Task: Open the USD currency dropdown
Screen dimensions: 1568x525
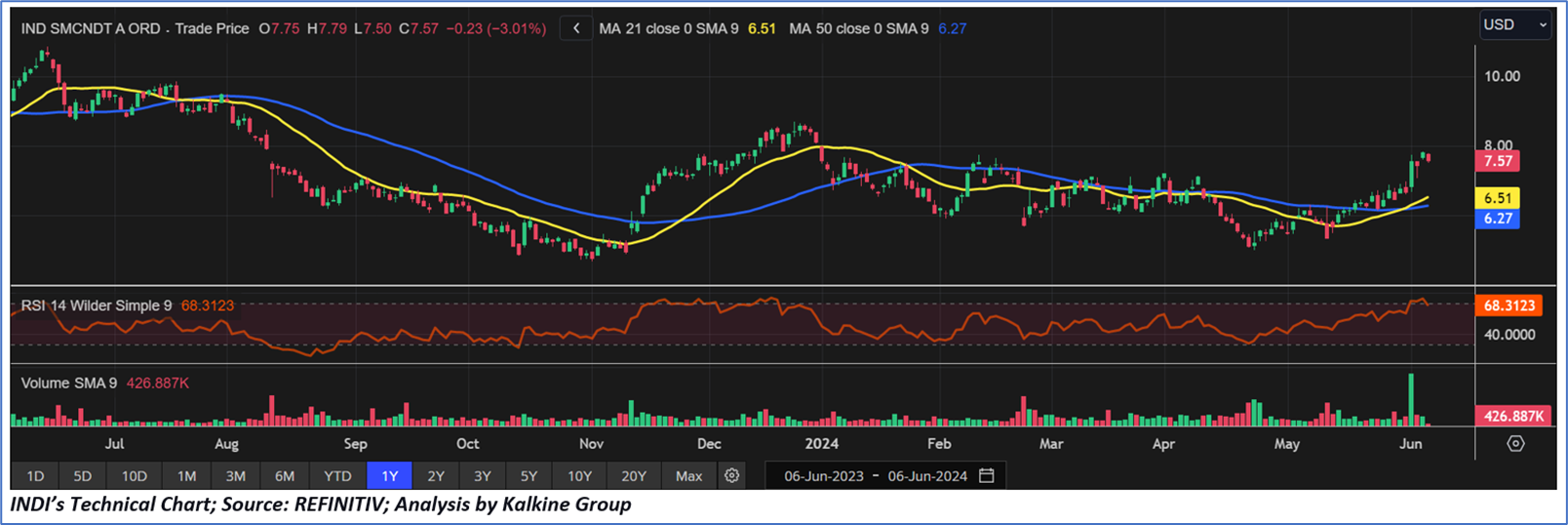Action: pyautogui.click(x=1514, y=24)
